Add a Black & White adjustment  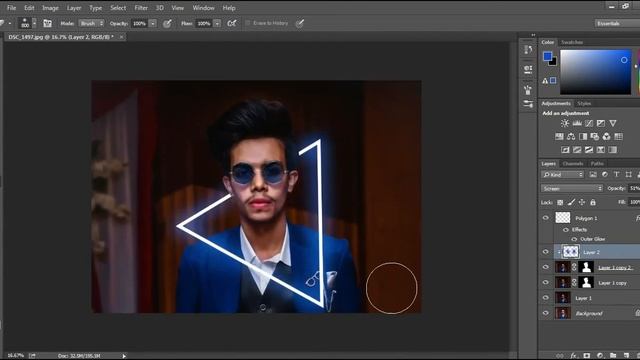coord(583,137)
